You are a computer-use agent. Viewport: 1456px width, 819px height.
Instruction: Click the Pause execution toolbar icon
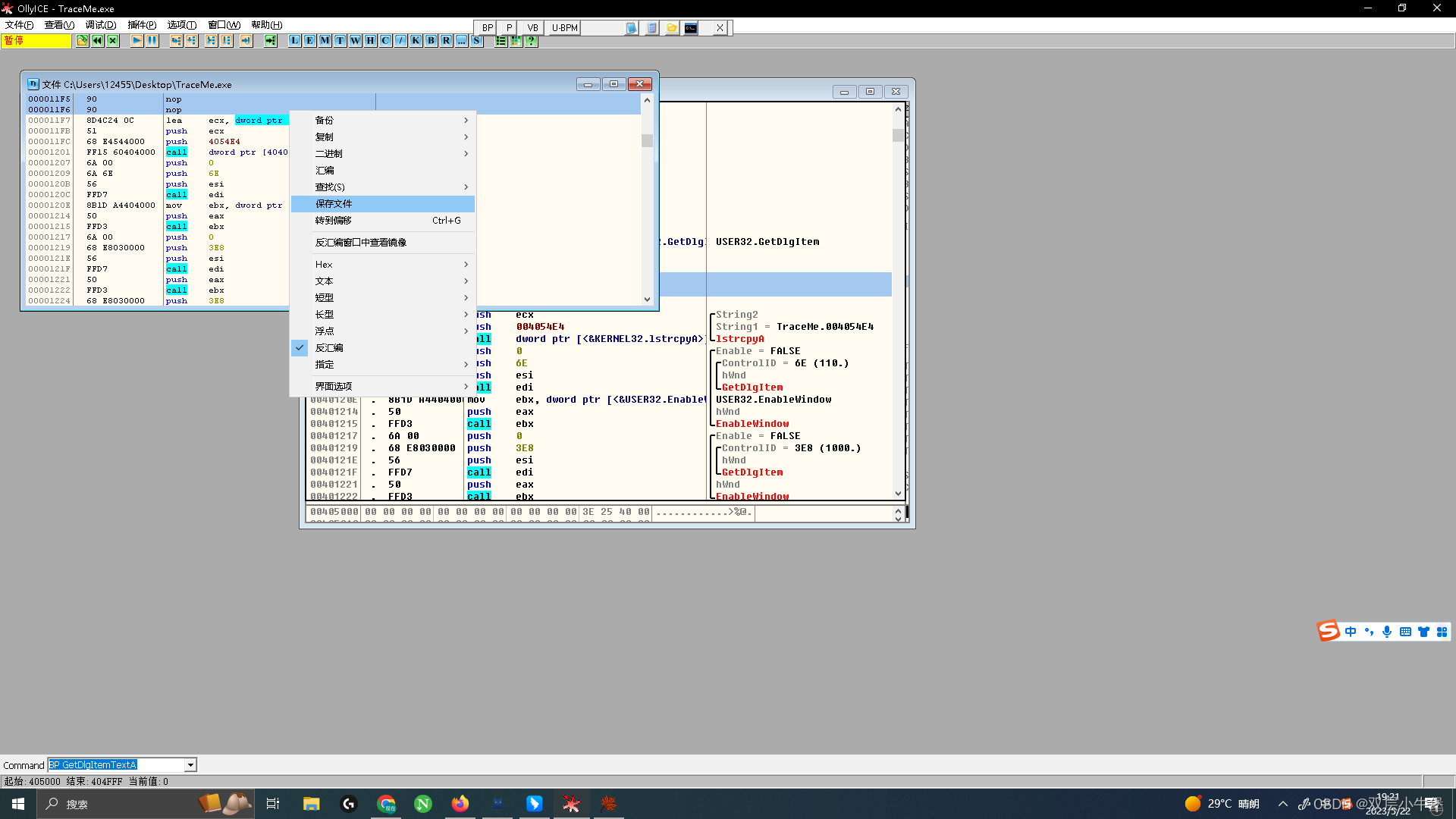(x=152, y=41)
